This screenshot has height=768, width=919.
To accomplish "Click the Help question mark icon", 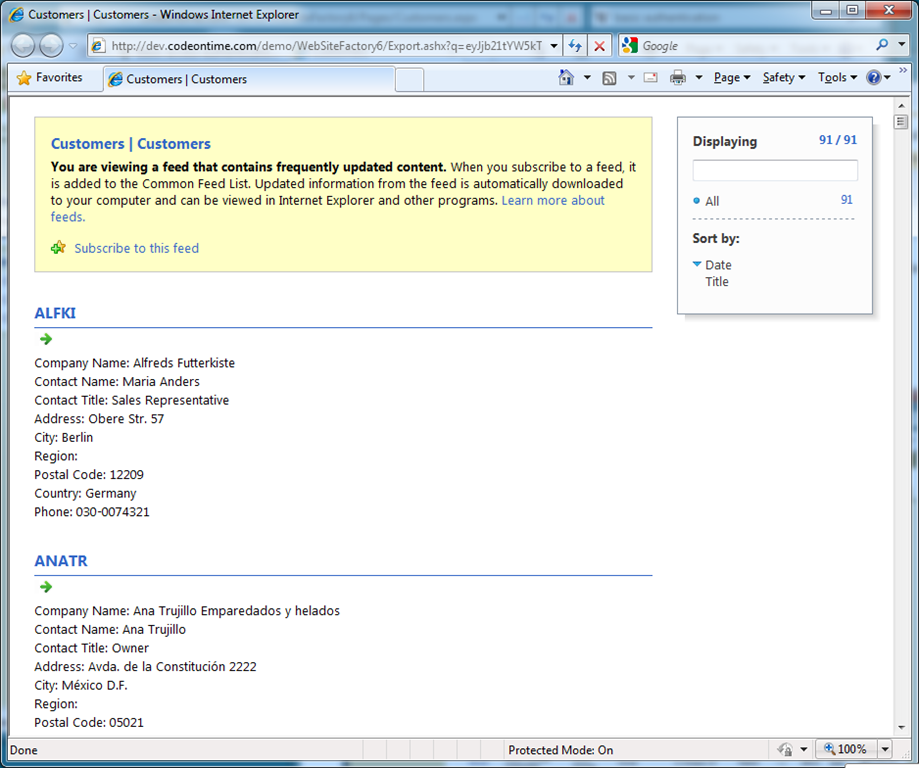I will pyautogui.click(x=873, y=77).
